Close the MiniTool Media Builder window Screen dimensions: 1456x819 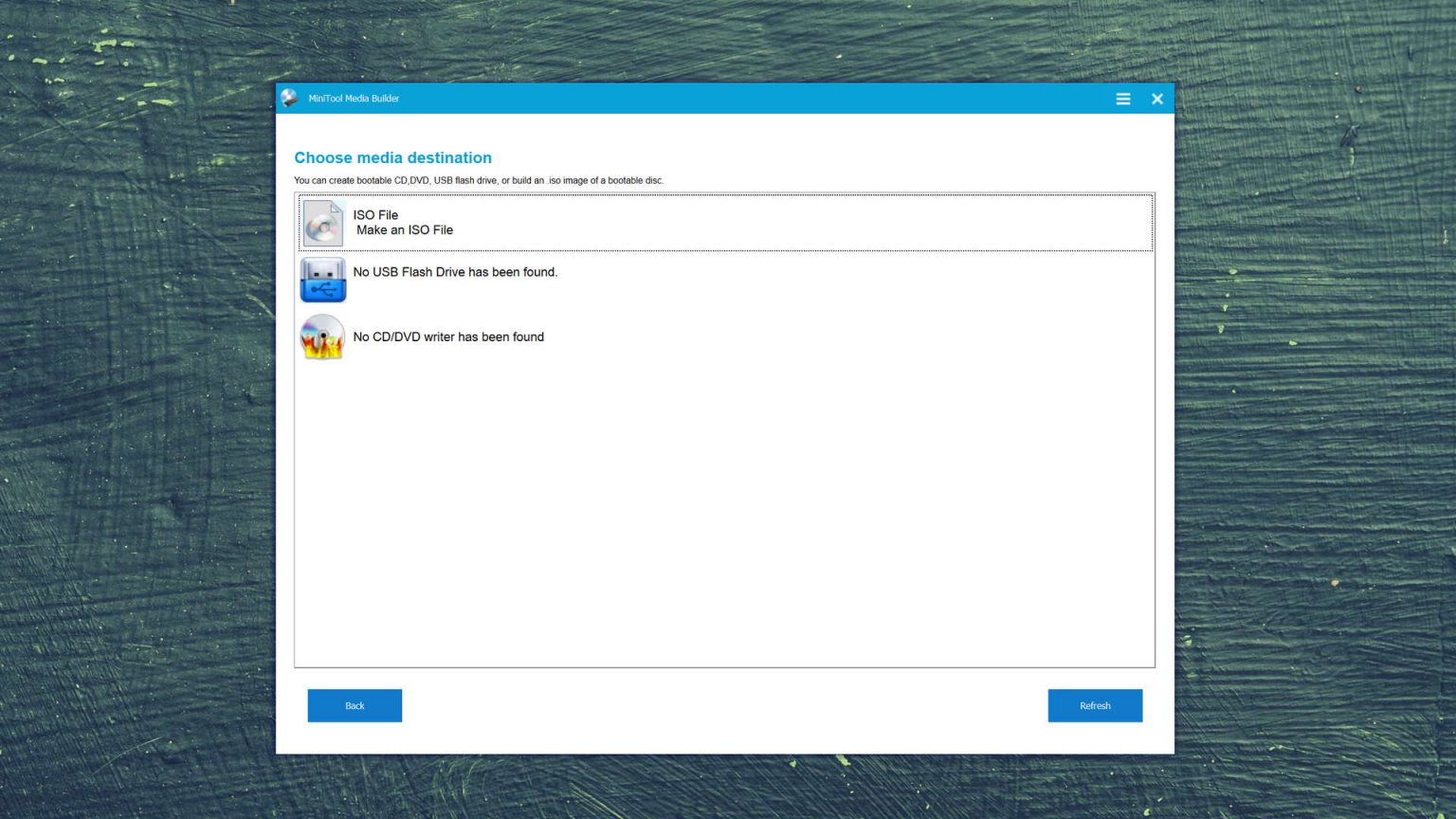click(x=1157, y=98)
